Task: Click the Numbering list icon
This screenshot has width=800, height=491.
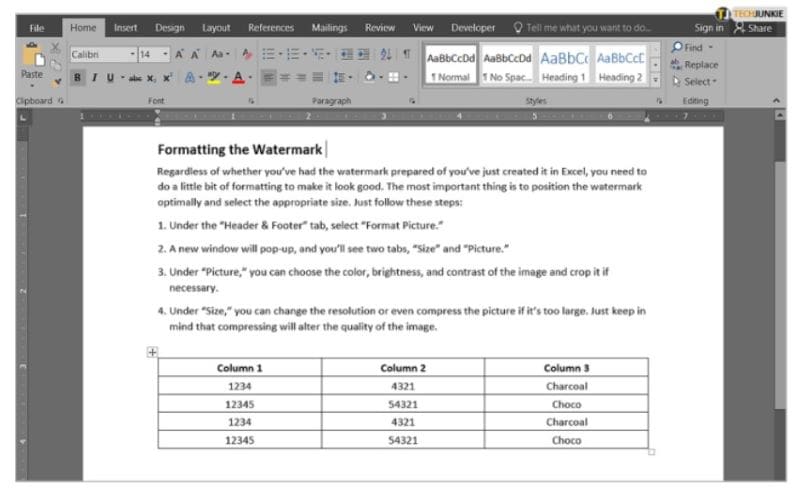Action: tap(293, 54)
